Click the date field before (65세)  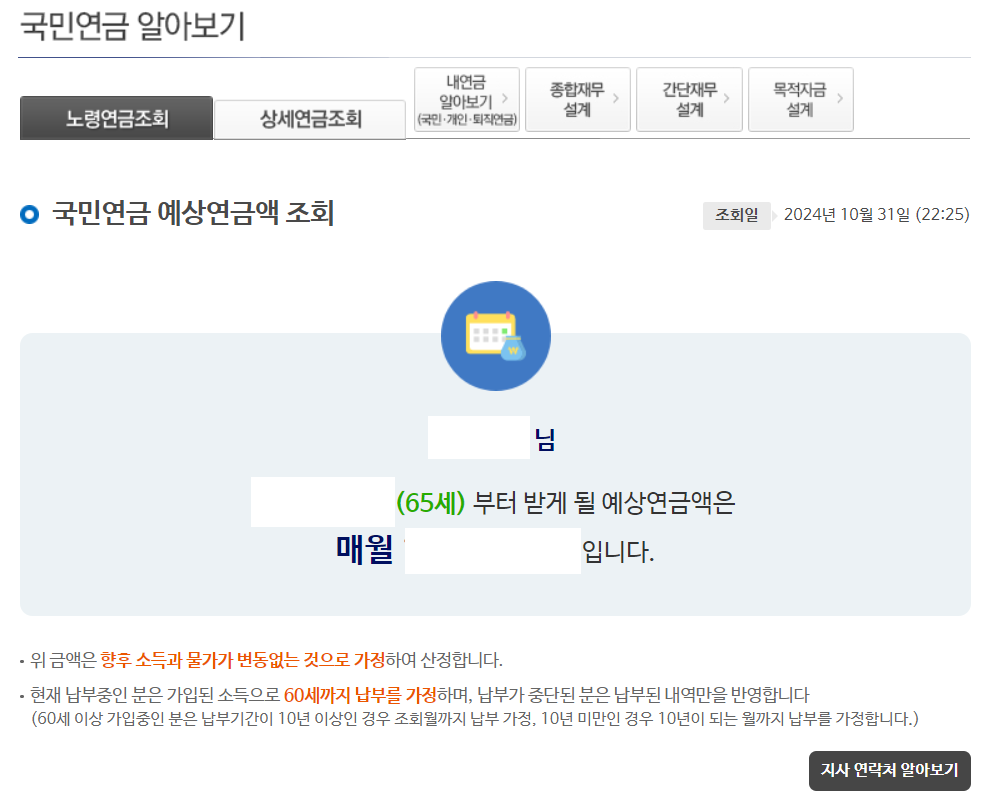coord(321,498)
